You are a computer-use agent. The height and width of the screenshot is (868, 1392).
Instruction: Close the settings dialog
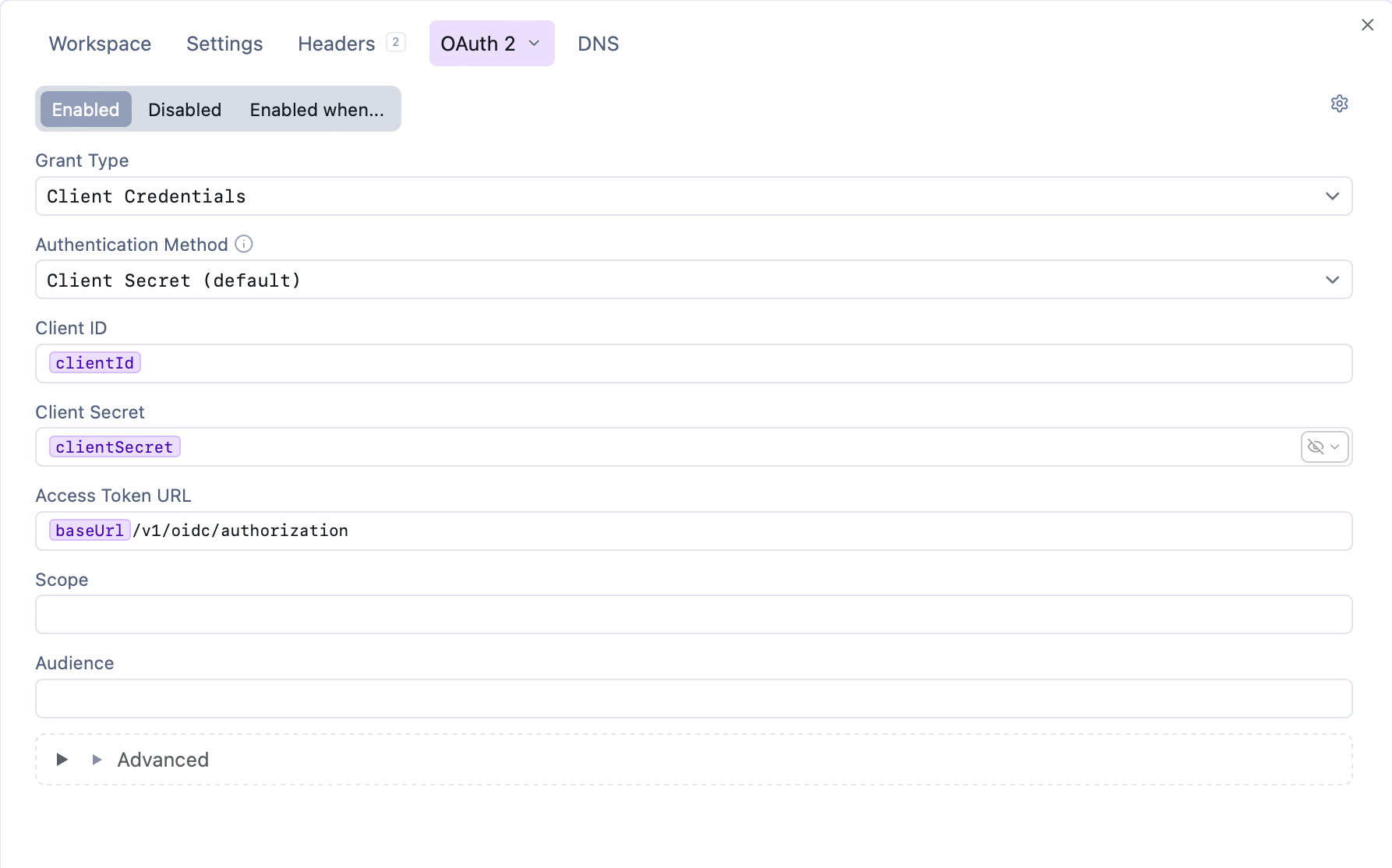coord(1367,25)
